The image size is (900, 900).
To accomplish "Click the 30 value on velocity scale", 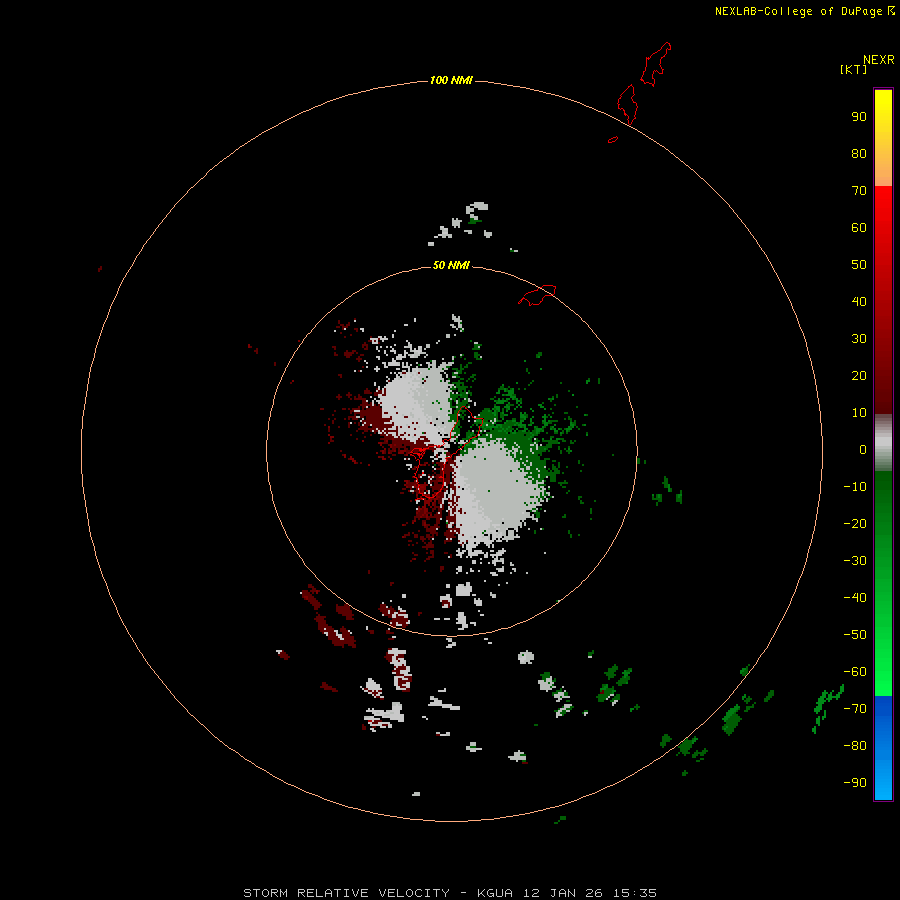I will coord(859,339).
